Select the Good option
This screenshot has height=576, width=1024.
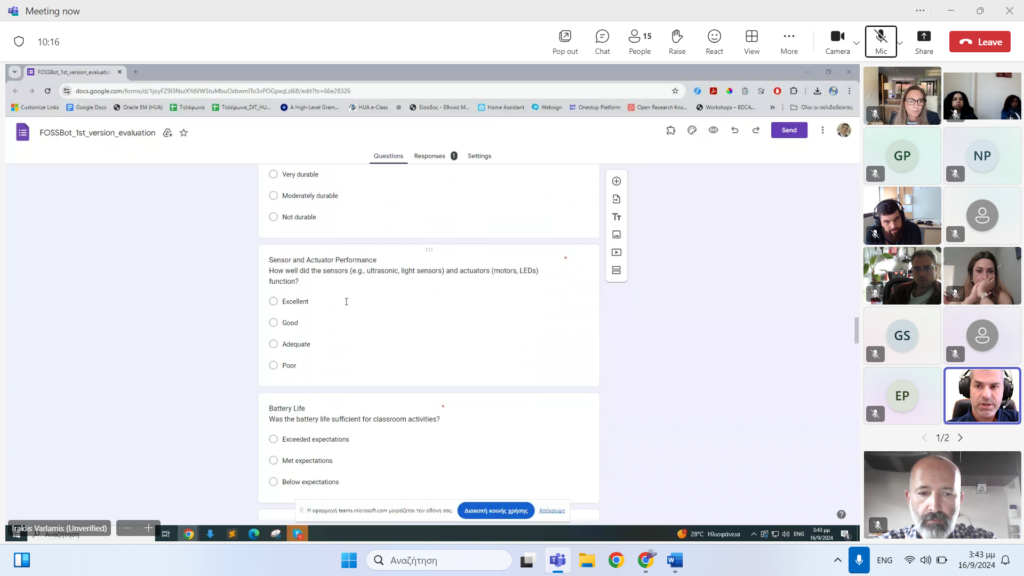(273, 323)
